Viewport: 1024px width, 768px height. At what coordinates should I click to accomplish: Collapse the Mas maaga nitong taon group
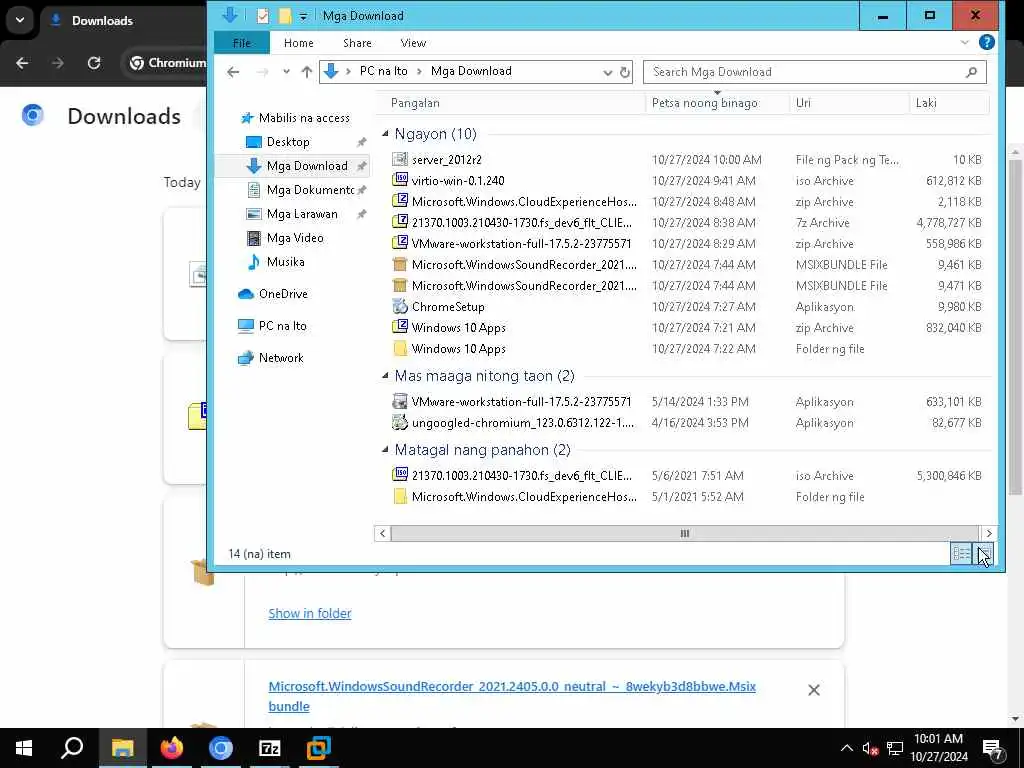[x=385, y=376]
